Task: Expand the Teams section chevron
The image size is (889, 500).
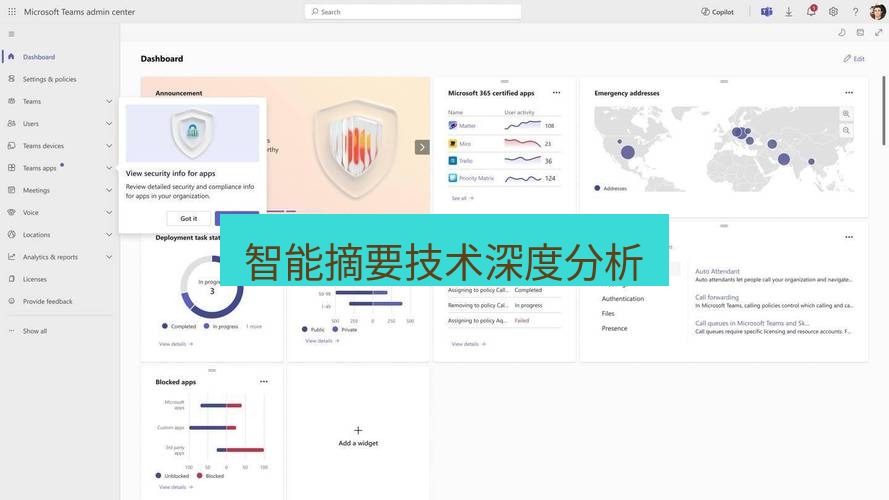Action: [x=109, y=101]
